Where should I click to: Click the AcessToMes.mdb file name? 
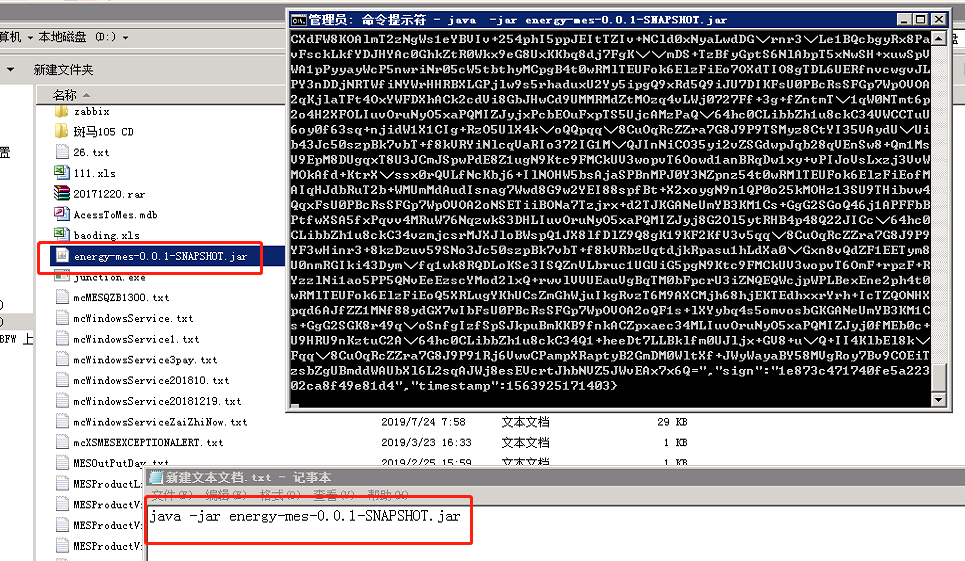(116, 215)
